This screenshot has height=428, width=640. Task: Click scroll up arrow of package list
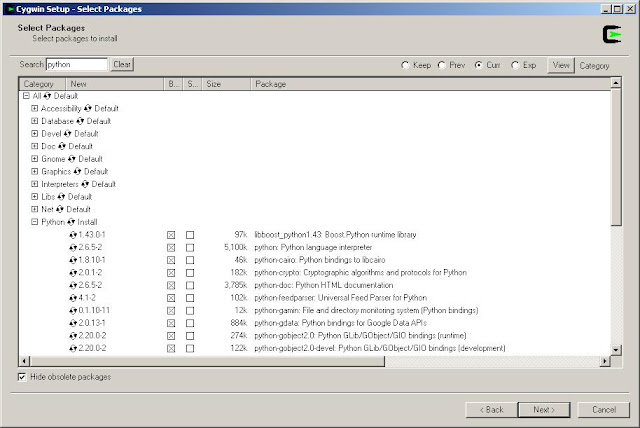click(616, 83)
